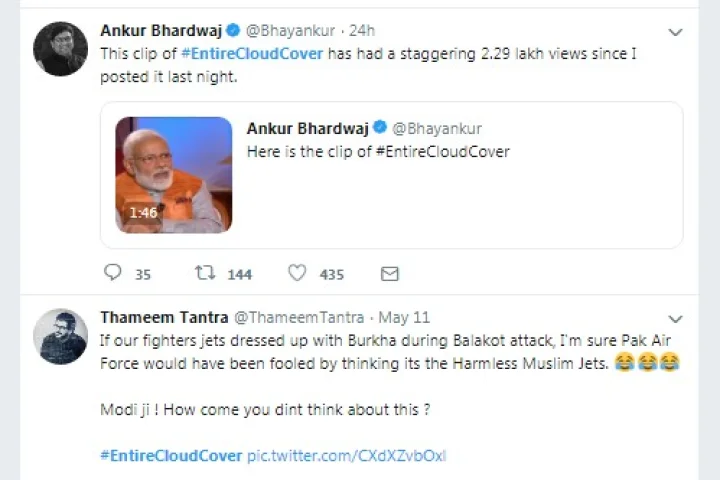720x480 pixels.
Task: Open the @Bhayankur handle in the tweet header
Action: [291, 31]
